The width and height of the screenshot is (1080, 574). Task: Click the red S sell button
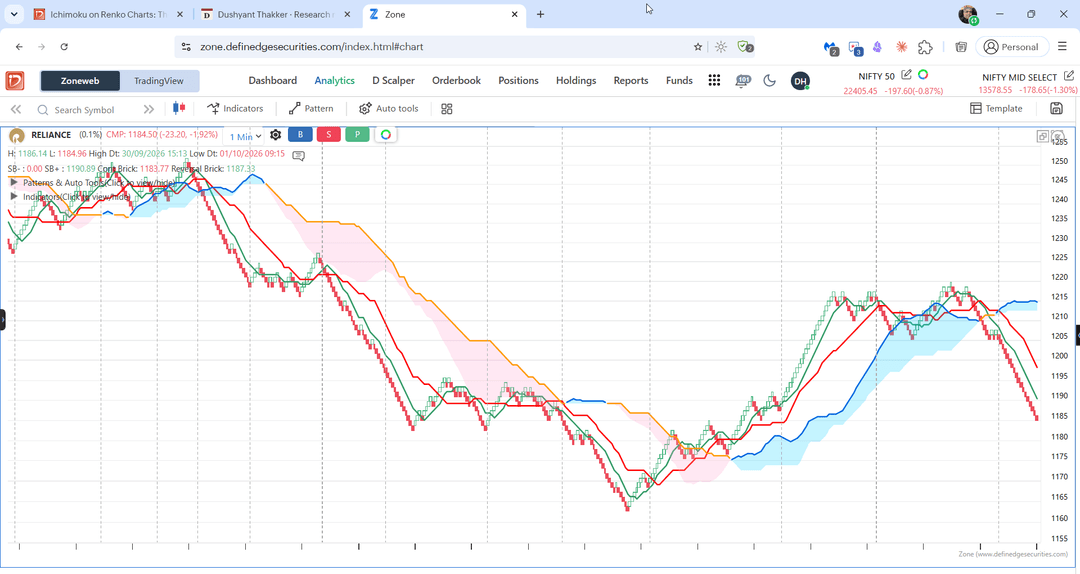click(329, 134)
